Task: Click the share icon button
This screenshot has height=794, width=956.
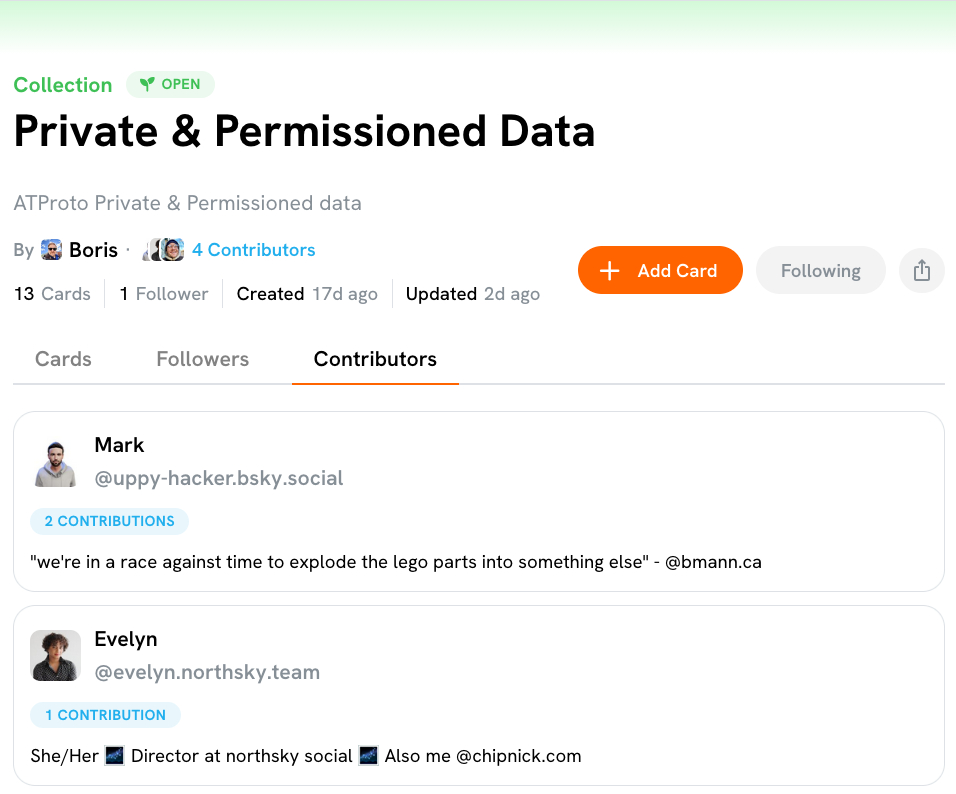Action: click(922, 271)
